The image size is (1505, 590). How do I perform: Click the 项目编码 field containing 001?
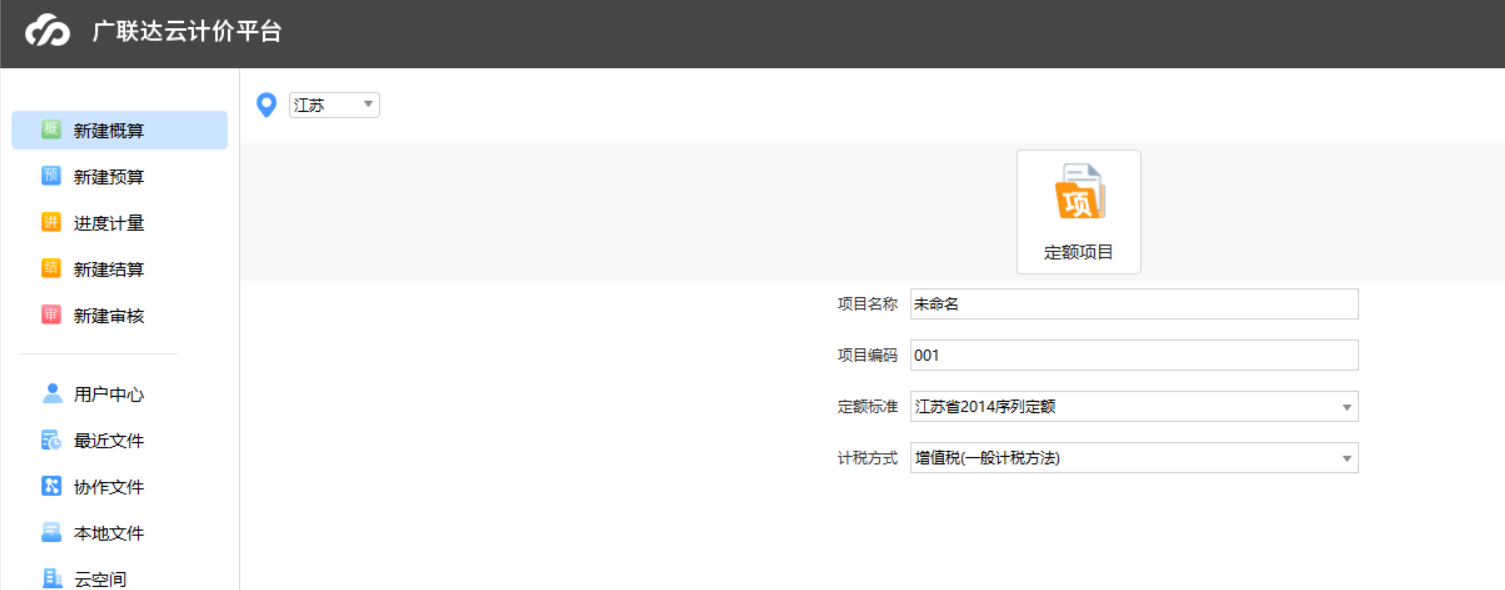[1134, 355]
